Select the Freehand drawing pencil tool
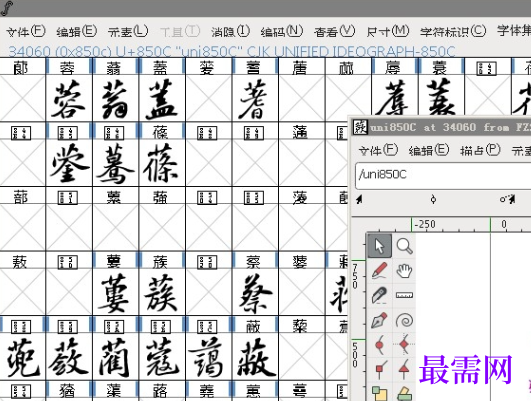Viewport: 531px width, 401px height. click(380, 270)
